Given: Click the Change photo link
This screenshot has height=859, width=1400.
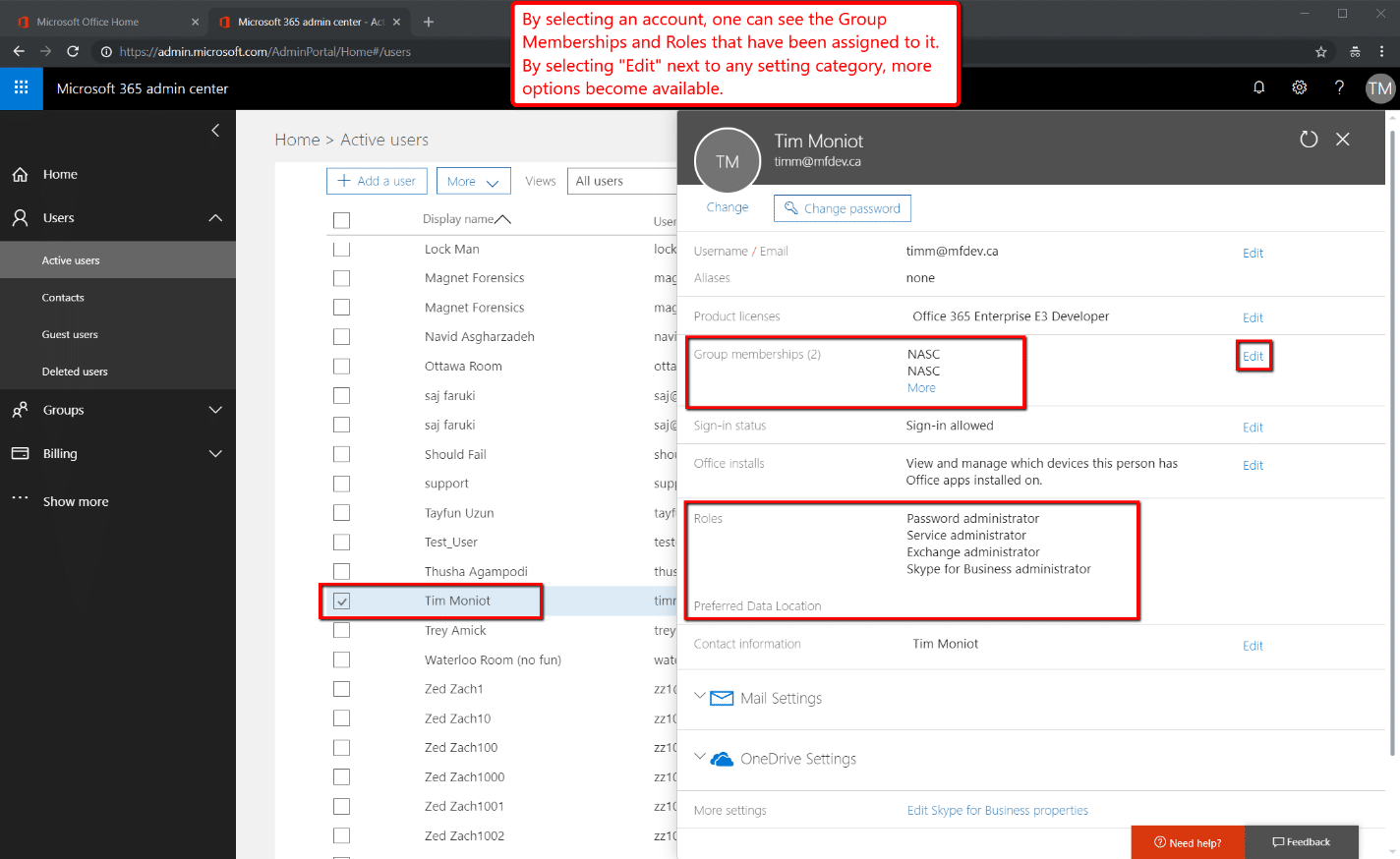Looking at the screenshot, I should pyautogui.click(x=728, y=207).
